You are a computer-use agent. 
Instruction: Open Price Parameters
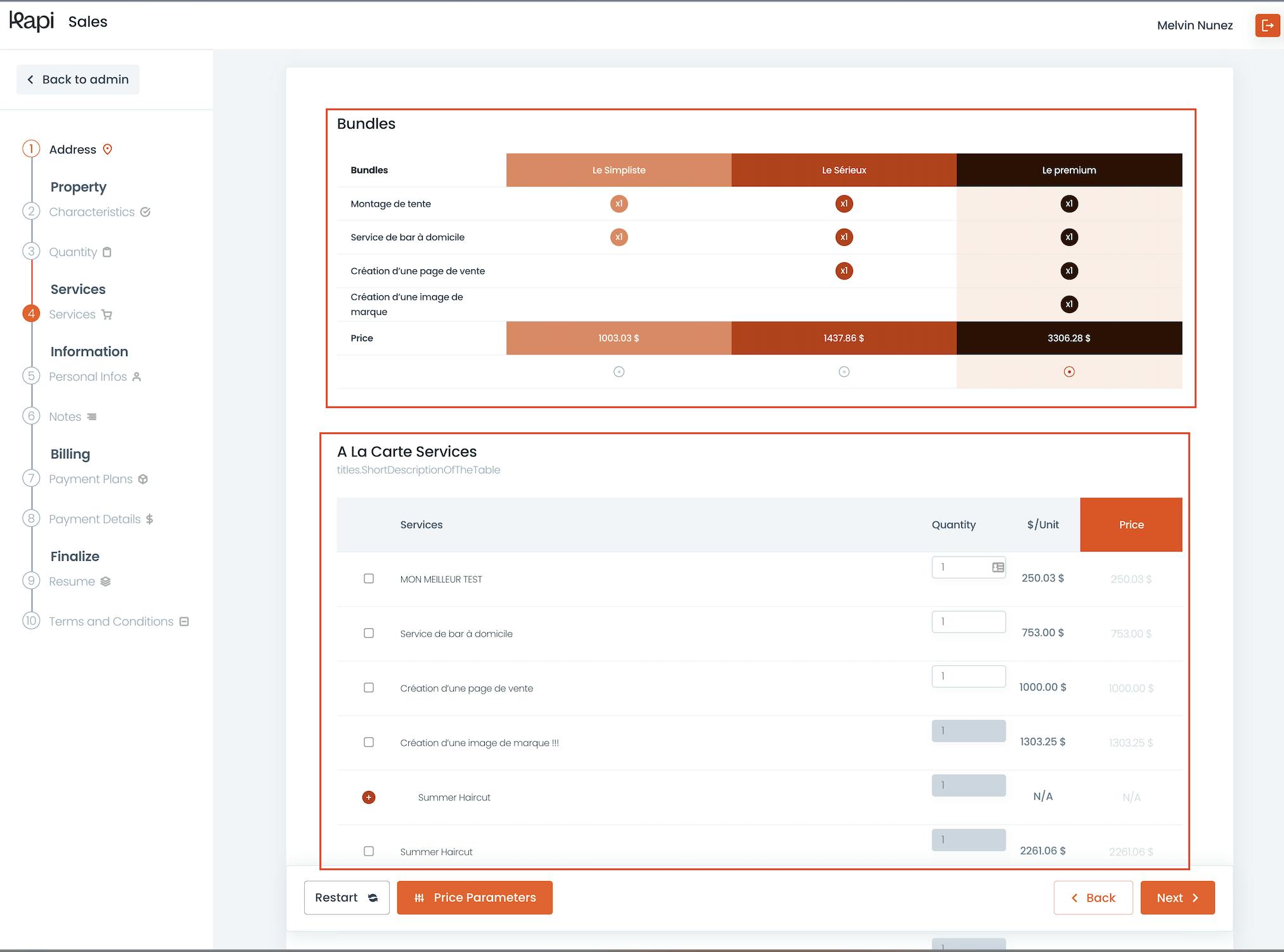475,897
